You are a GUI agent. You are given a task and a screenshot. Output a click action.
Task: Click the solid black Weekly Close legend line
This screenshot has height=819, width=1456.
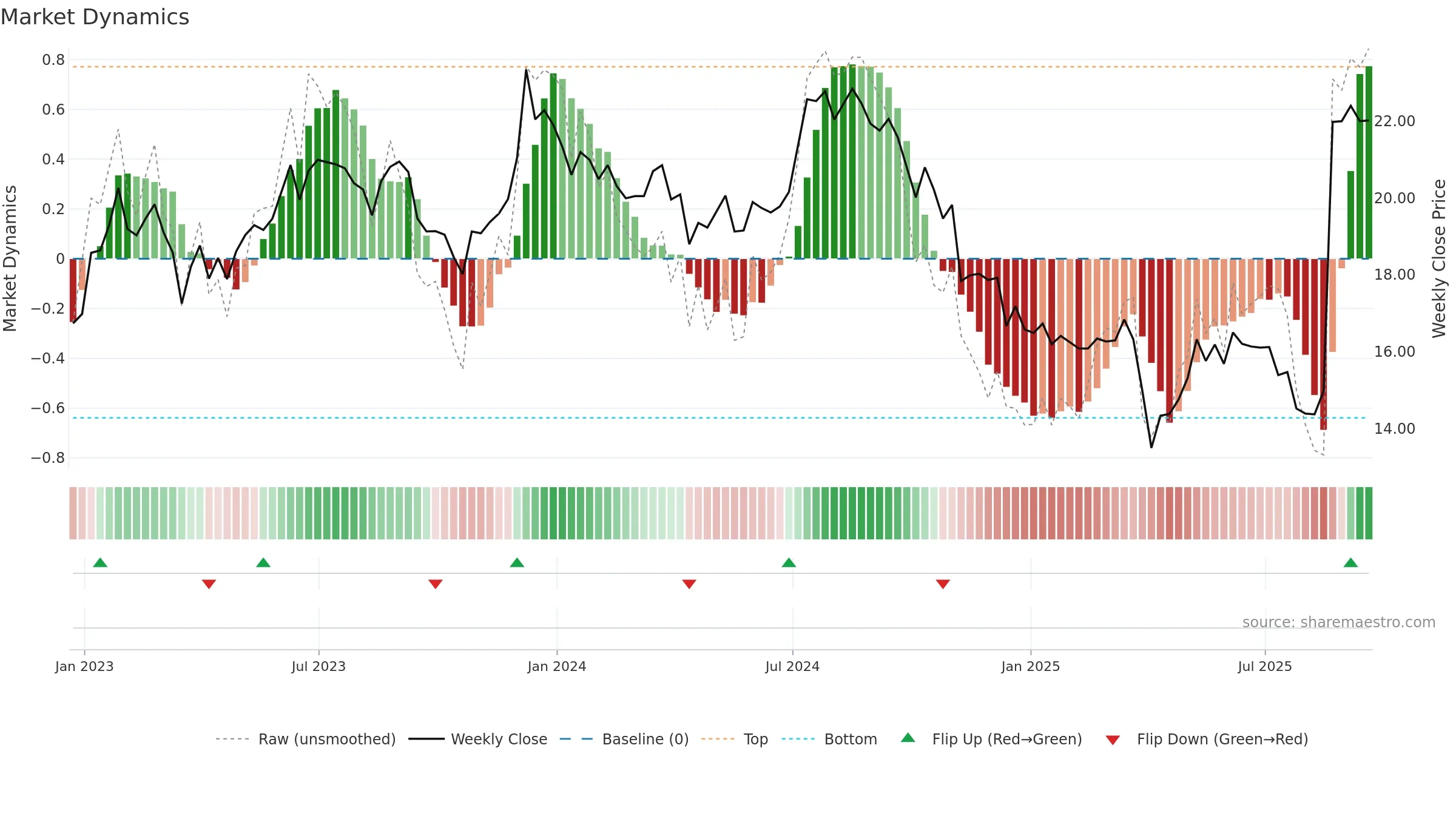(426, 739)
